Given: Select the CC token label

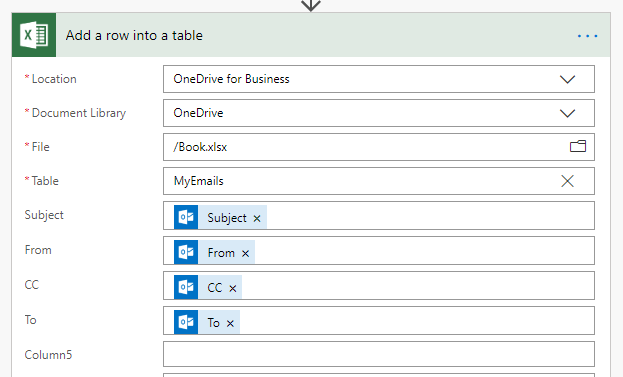Looking at the screenshot, I should pyautogui.click(x=215, y=288).
